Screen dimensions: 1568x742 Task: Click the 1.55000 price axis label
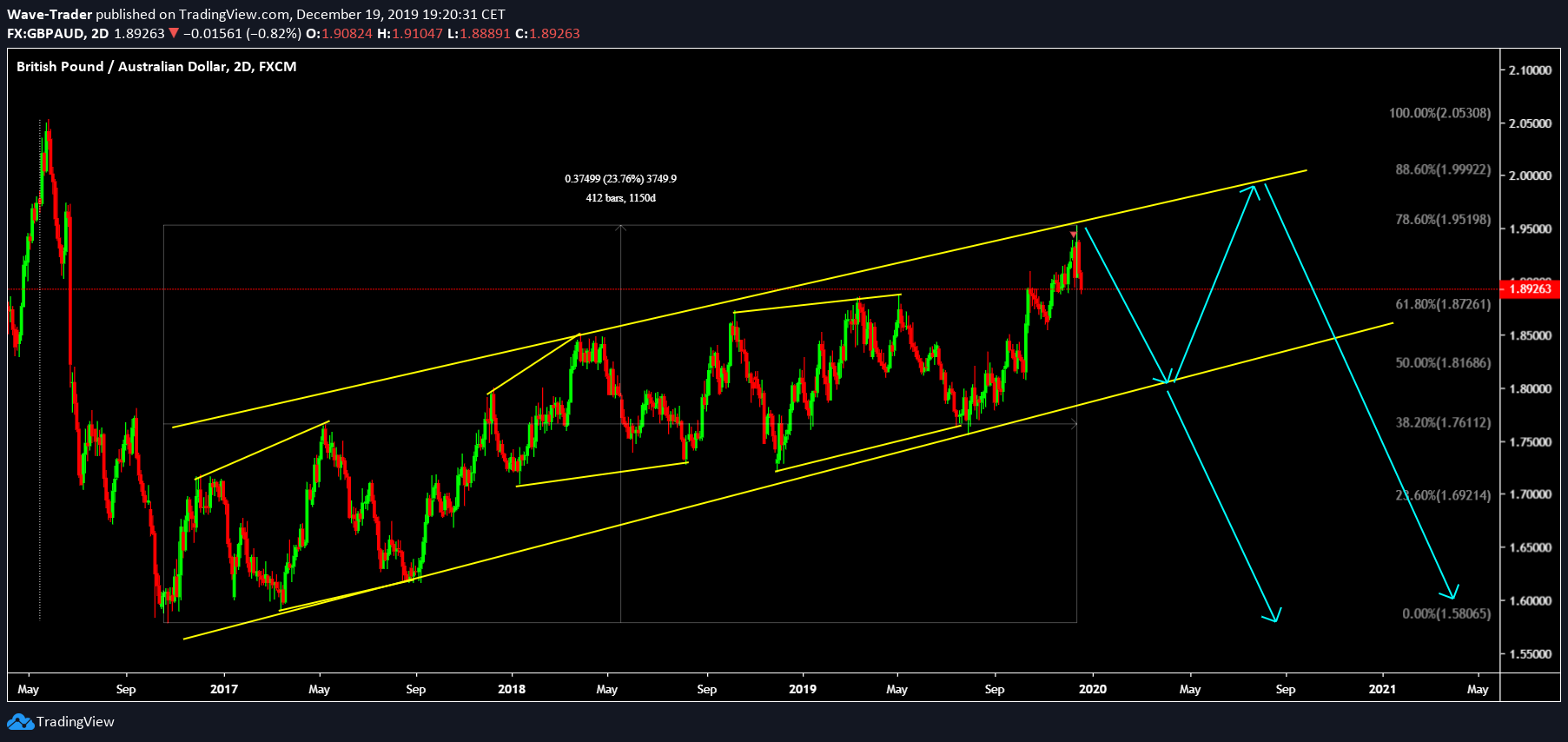click(1531, 654)
